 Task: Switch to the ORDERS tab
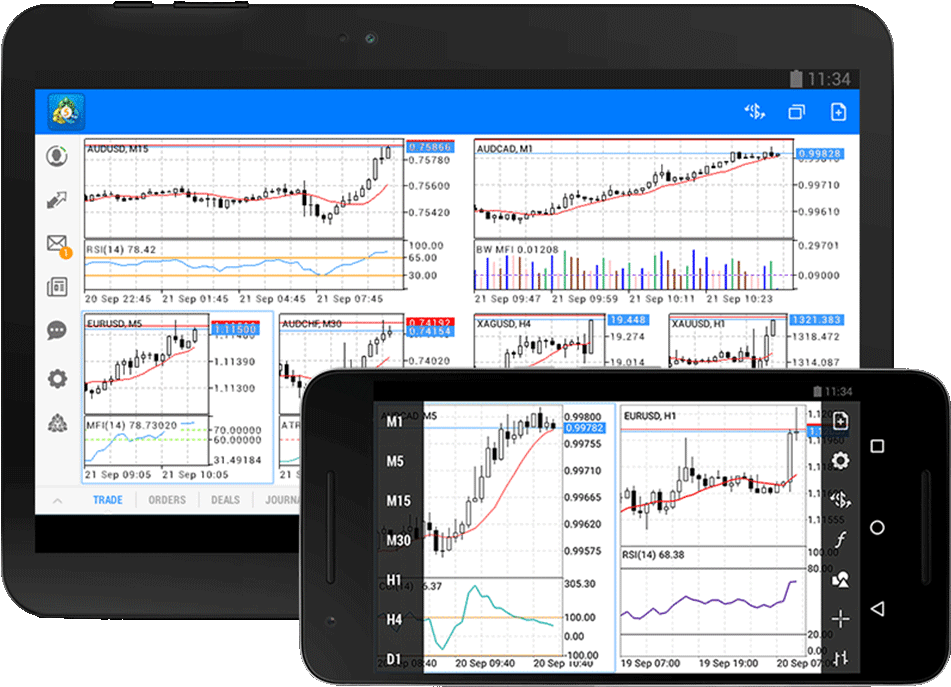[167, 500]
